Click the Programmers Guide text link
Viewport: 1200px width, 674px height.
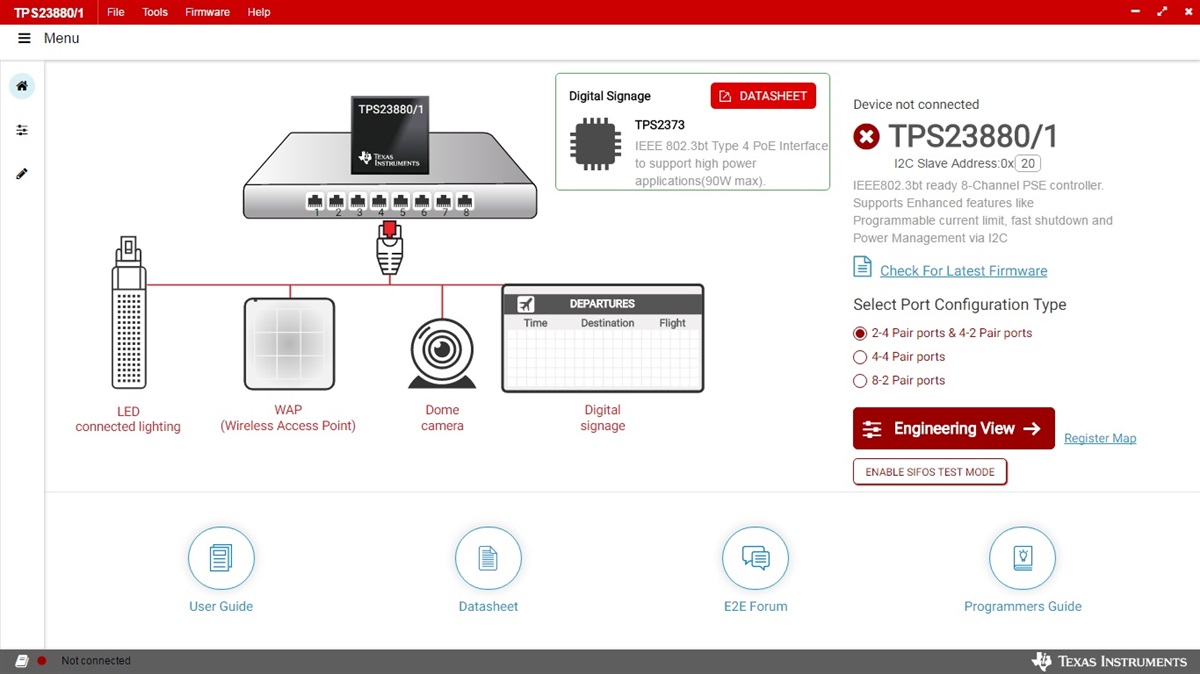point(1023,606)
